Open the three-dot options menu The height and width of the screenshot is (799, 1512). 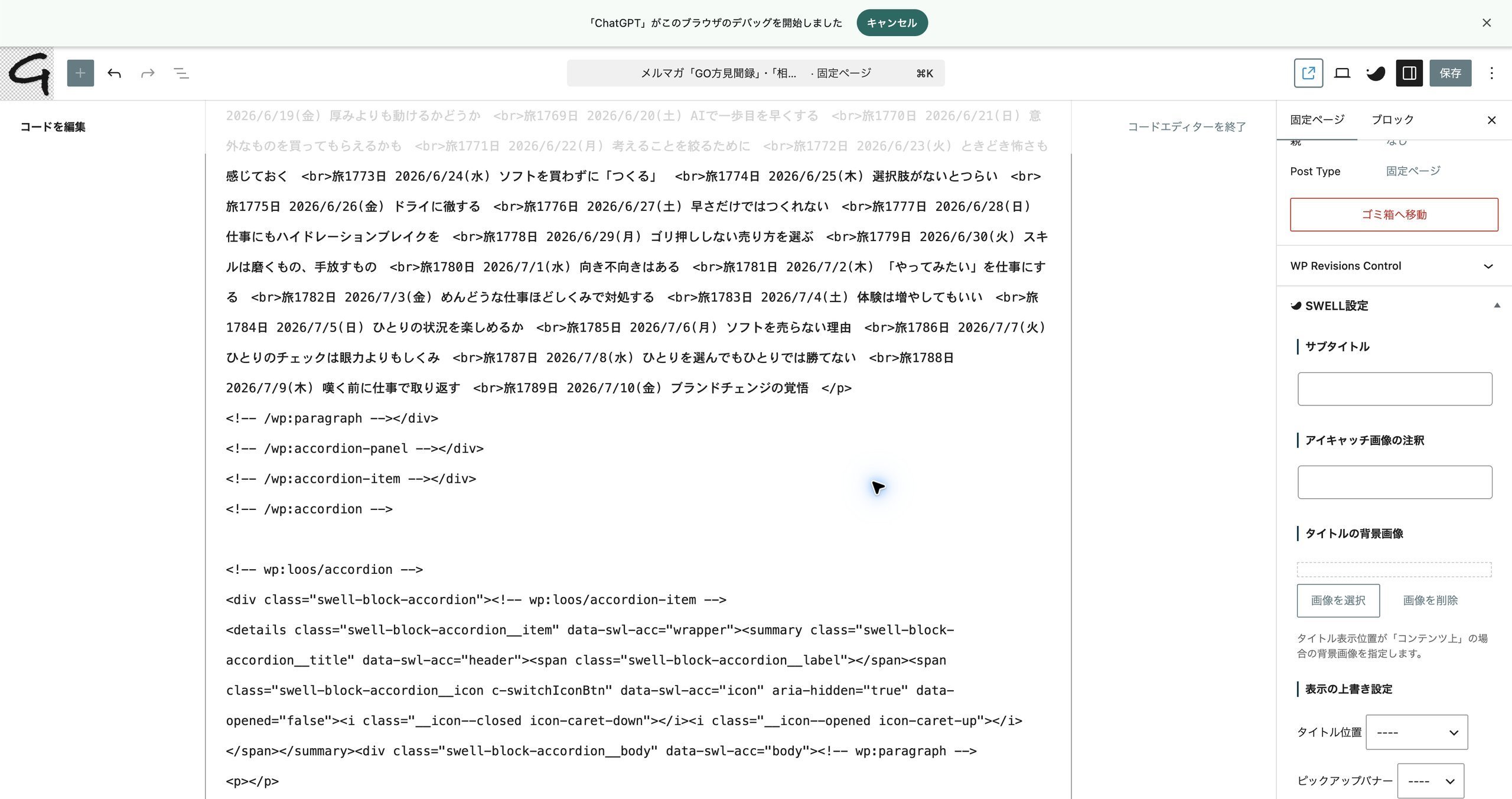pos(1491,73)
